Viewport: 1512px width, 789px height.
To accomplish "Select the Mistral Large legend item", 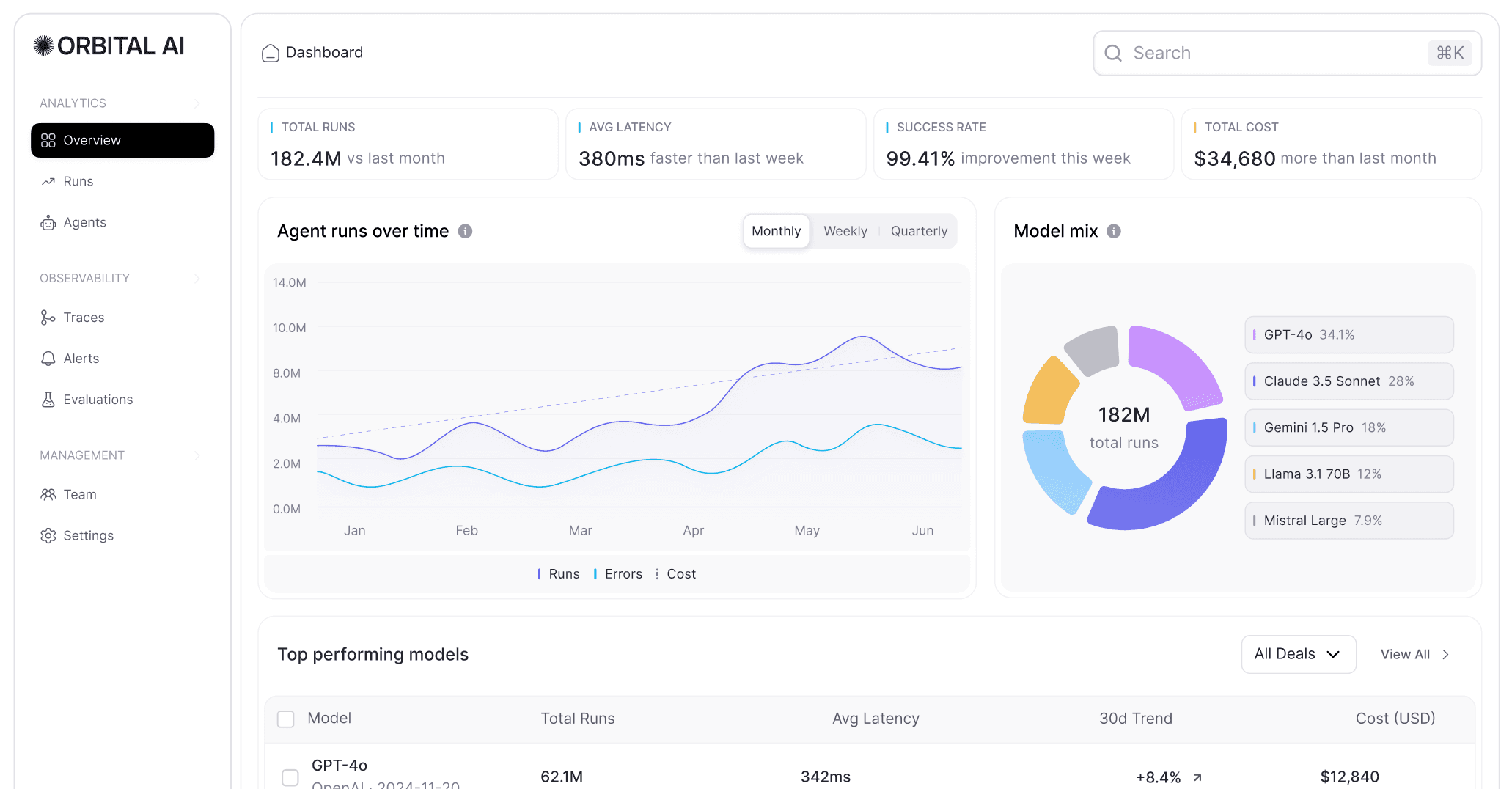I will [1349, 521].
